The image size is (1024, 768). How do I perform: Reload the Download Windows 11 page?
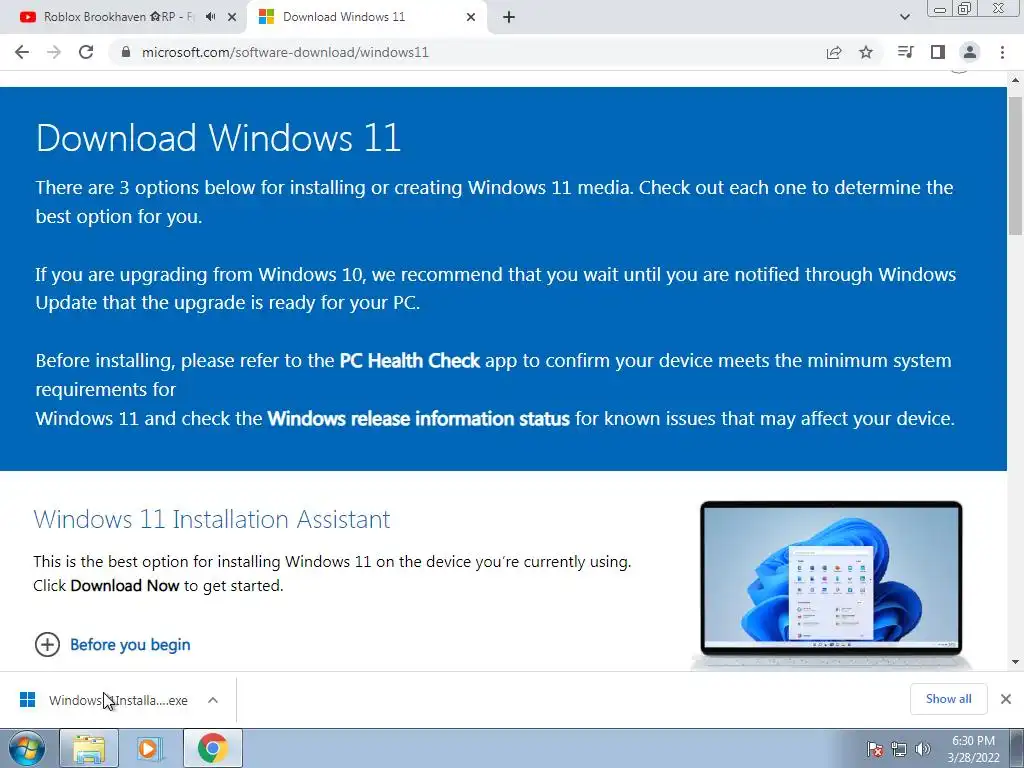(x=86, y=52)
